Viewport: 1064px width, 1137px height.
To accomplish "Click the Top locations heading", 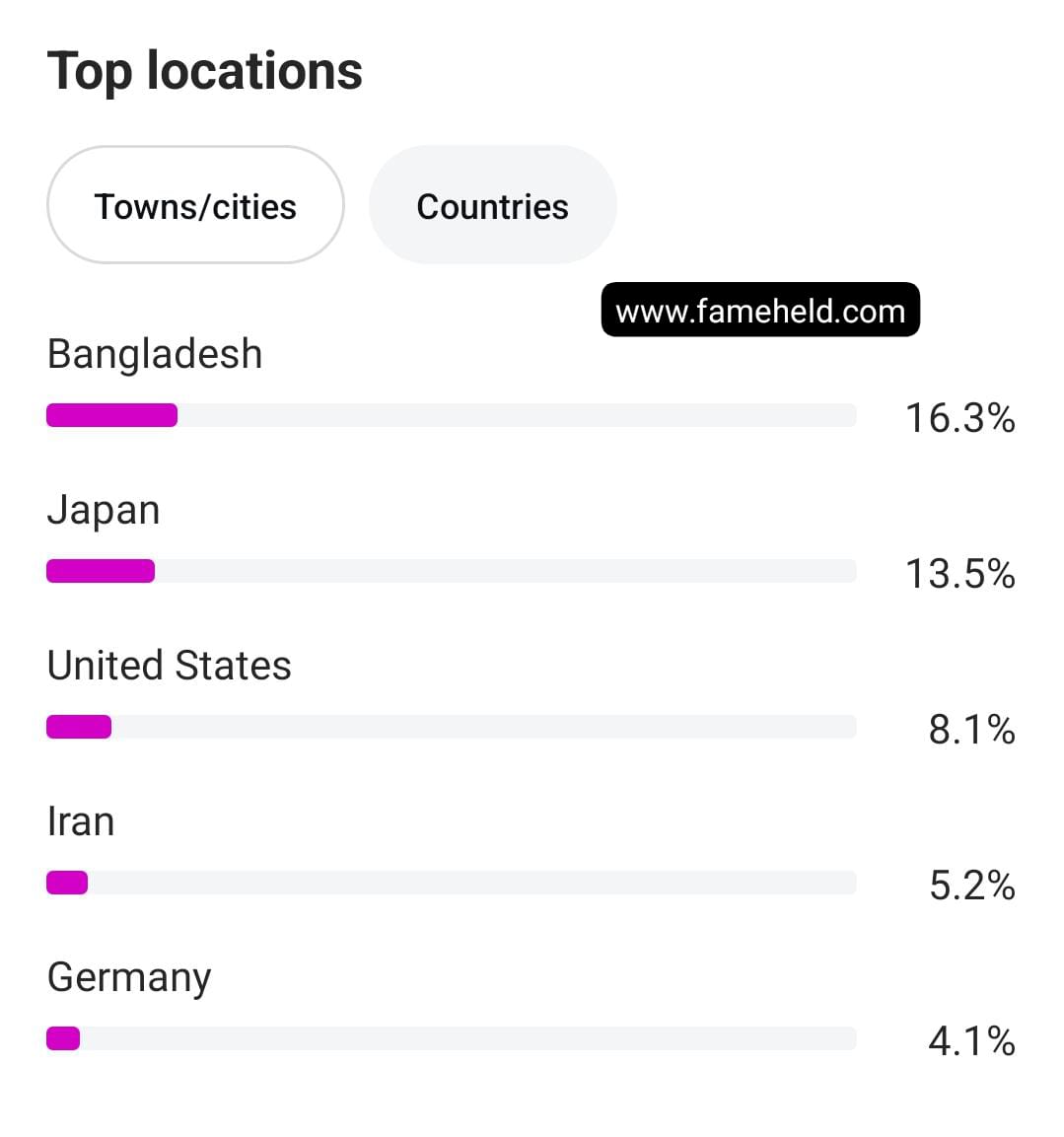I will pos(205,71).
